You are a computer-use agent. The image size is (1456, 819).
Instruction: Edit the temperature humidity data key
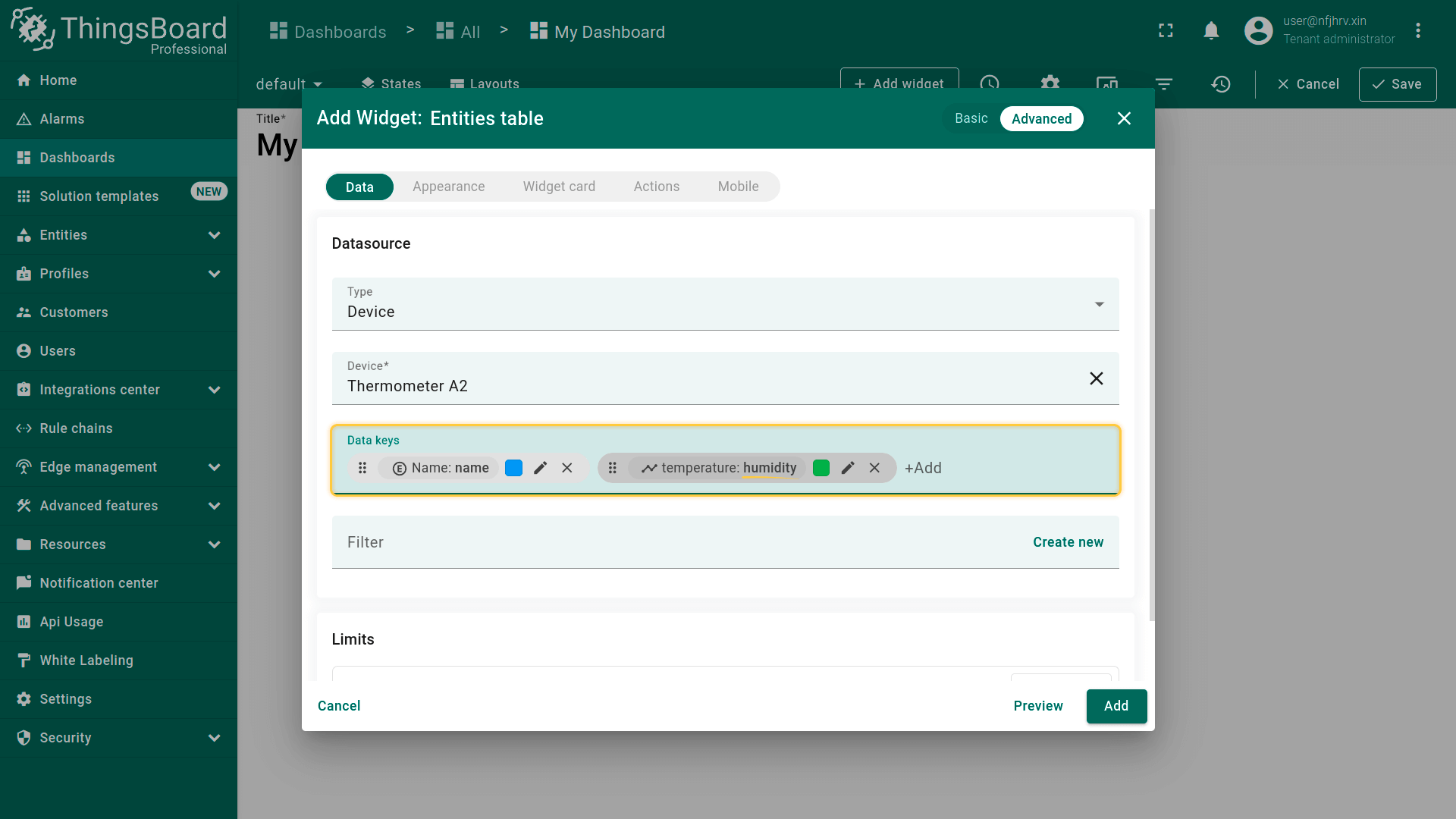[848, 468]
